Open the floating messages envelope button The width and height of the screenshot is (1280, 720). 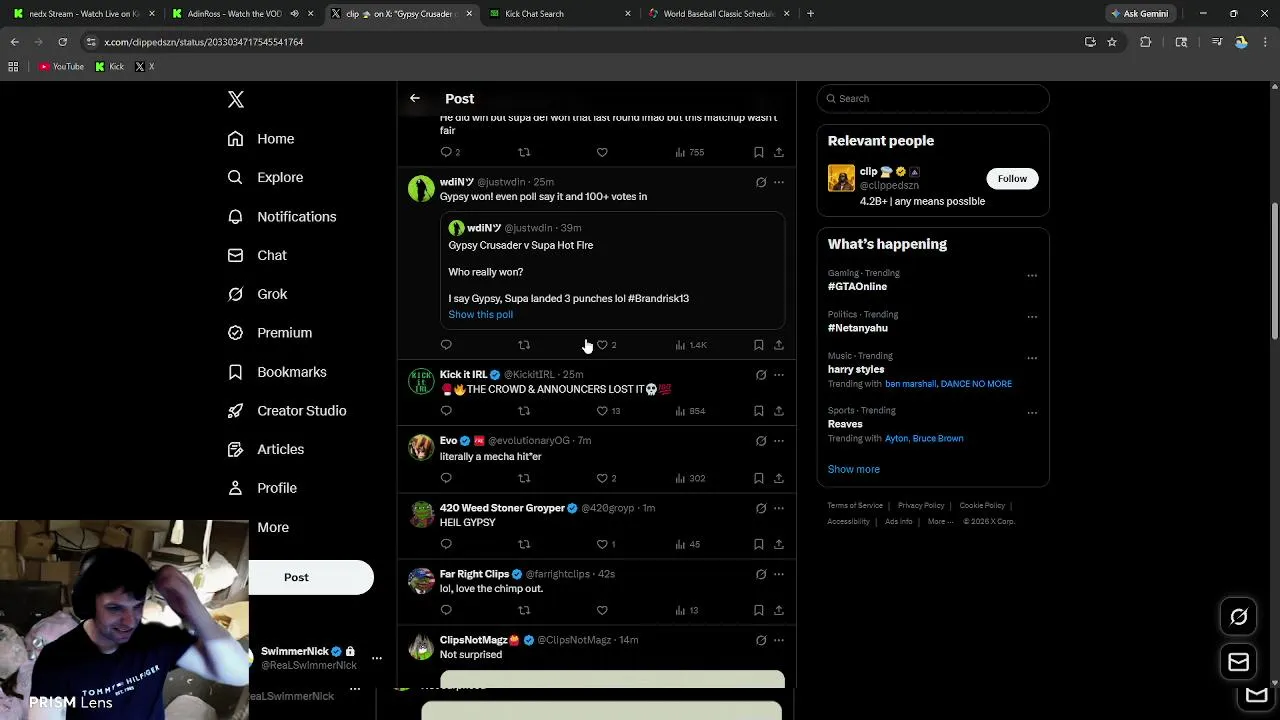(1238, 662)
